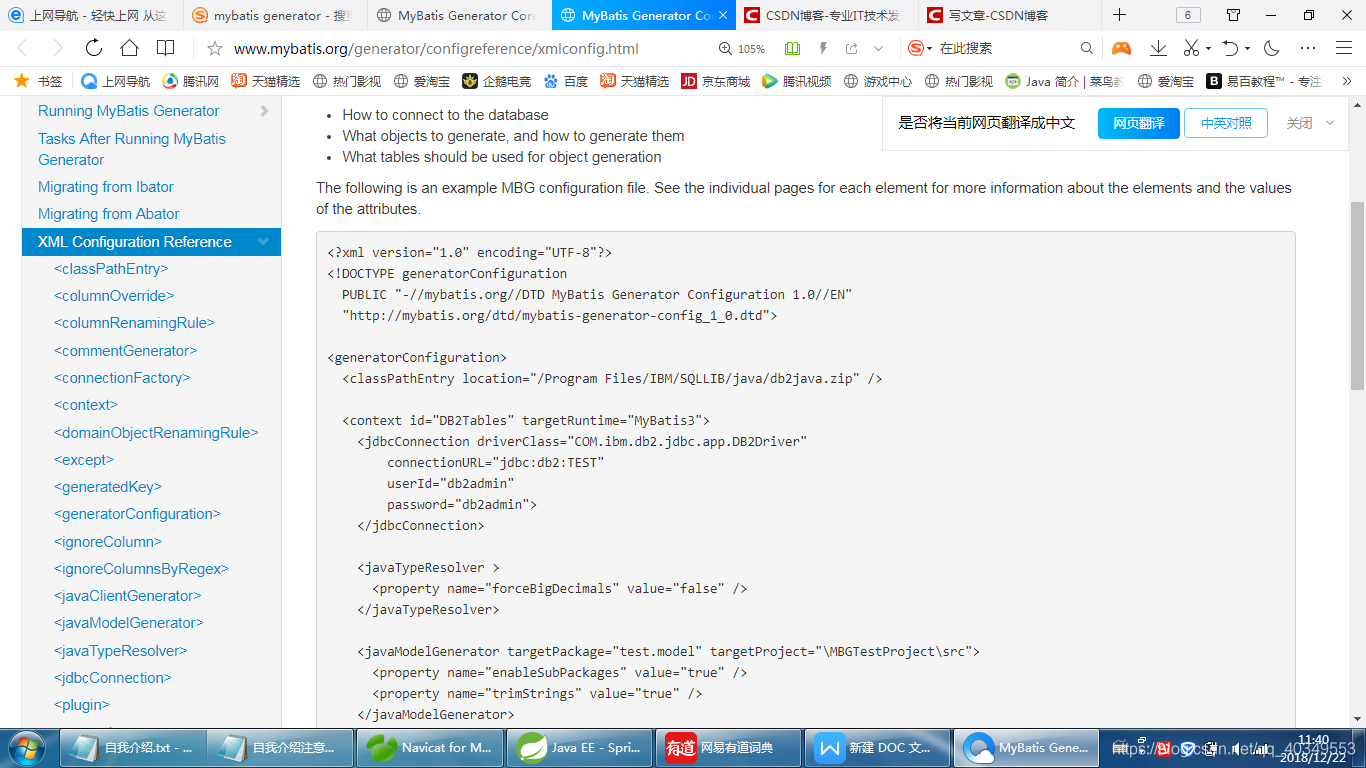The image size is (1366, 768).
Task: Close the active MyBatis Generator tab
Action: click(725, 15)
